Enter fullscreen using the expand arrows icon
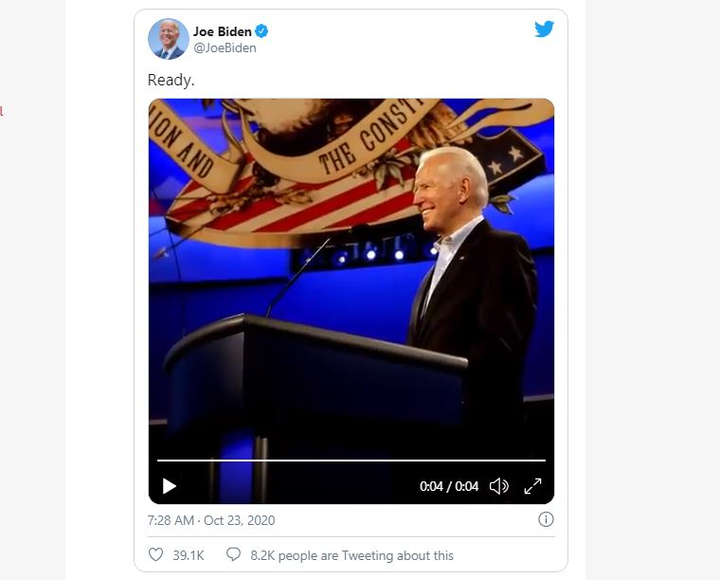 (x=533, y=486)
